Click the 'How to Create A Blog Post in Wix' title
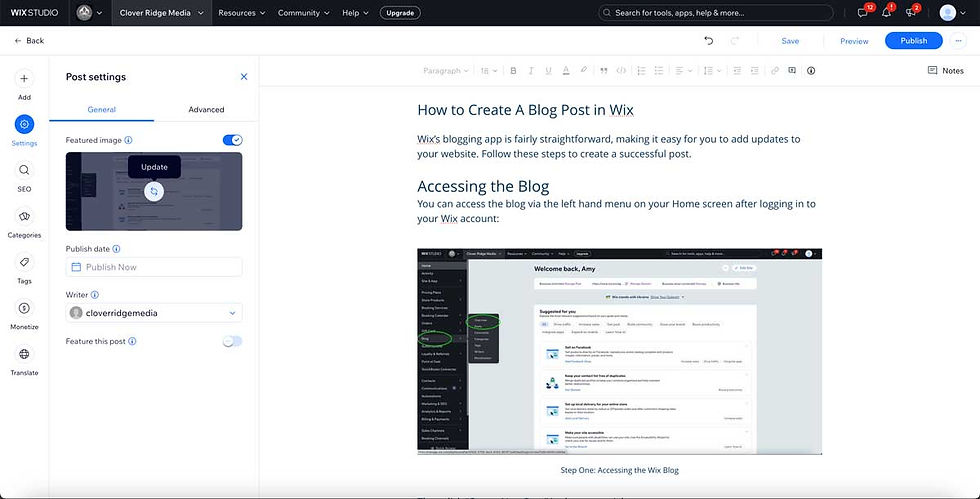The image size is (980, 499). click(x=526, y=111)
